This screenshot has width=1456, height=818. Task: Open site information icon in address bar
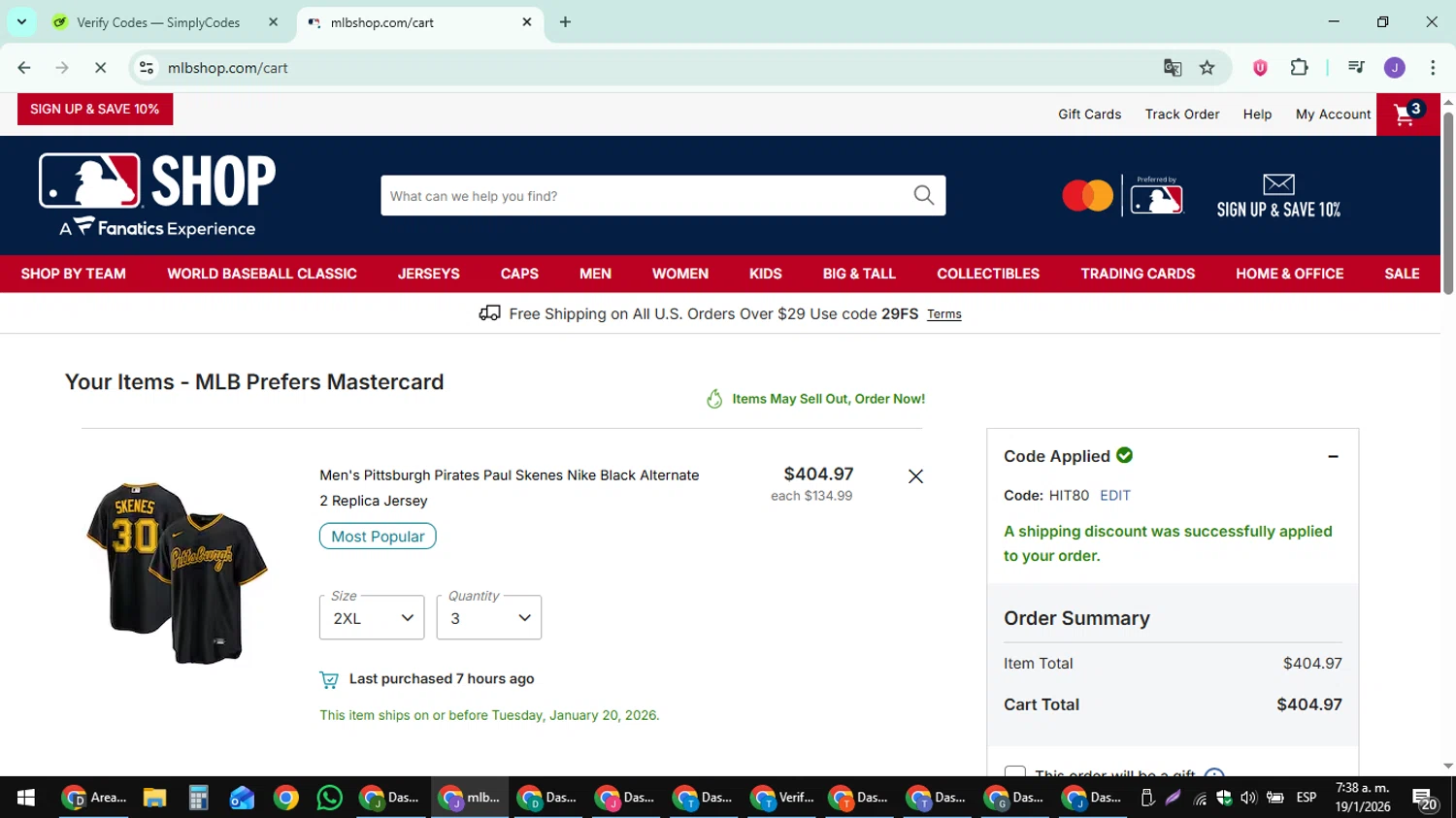[147, 68]
